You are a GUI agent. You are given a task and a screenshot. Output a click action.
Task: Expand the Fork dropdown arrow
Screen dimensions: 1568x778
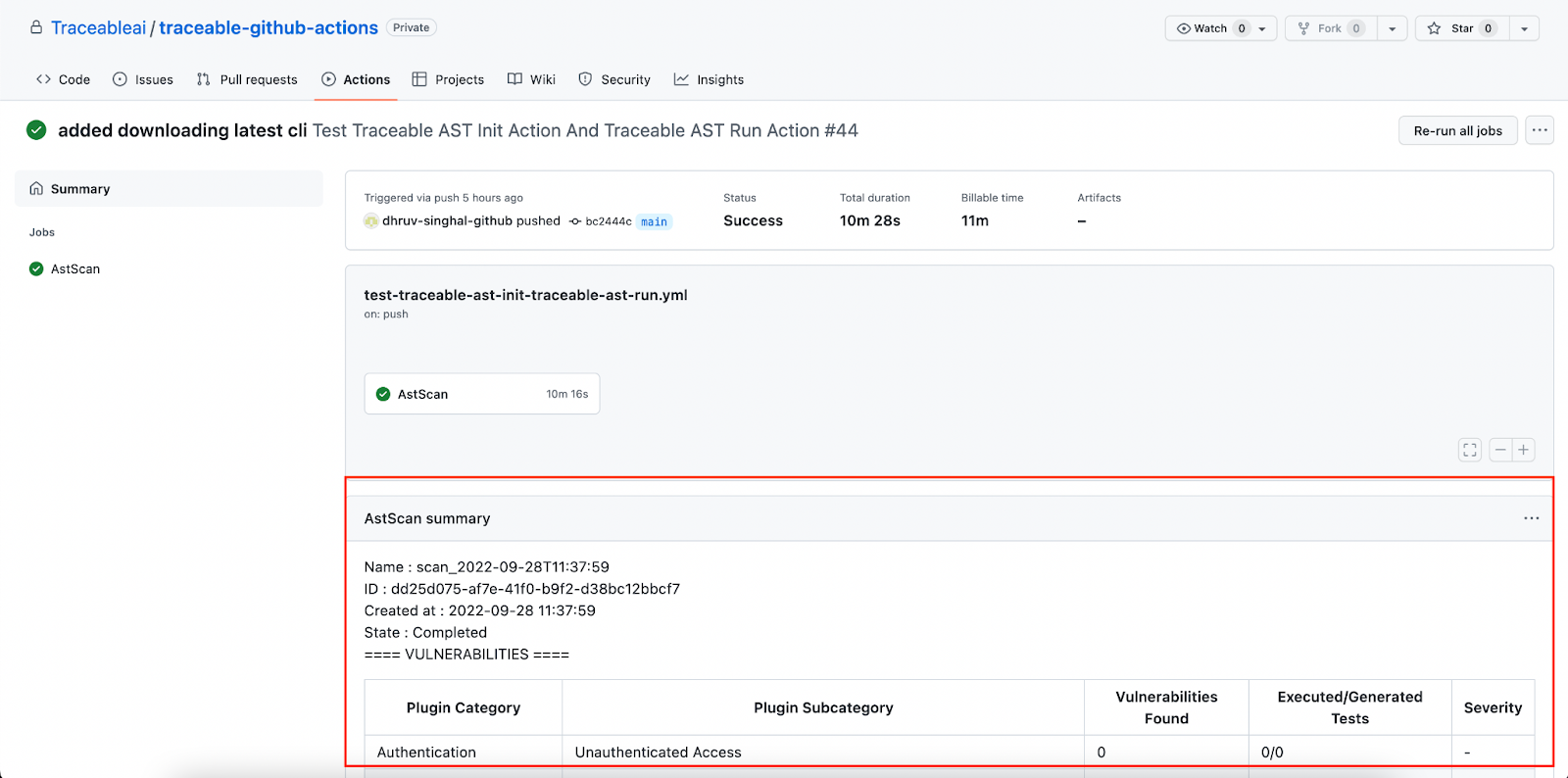1393,28
